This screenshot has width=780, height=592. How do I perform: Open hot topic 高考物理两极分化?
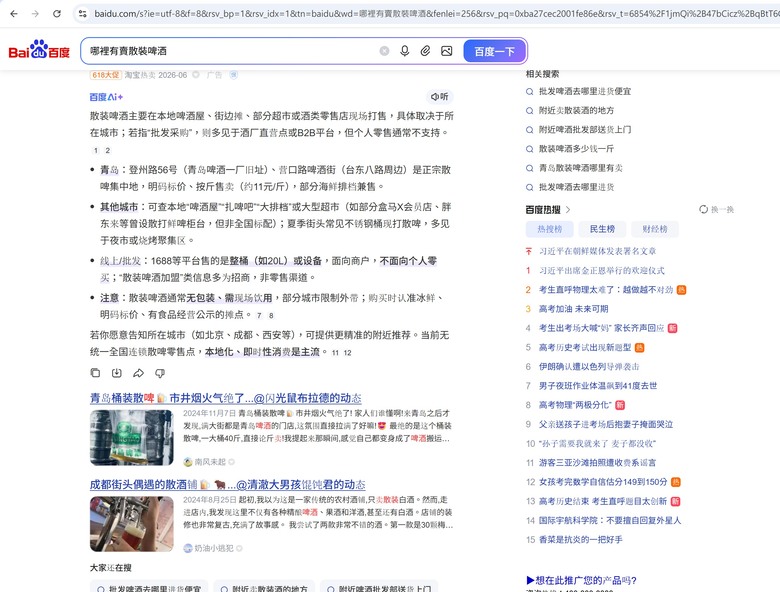pos(575,405)
